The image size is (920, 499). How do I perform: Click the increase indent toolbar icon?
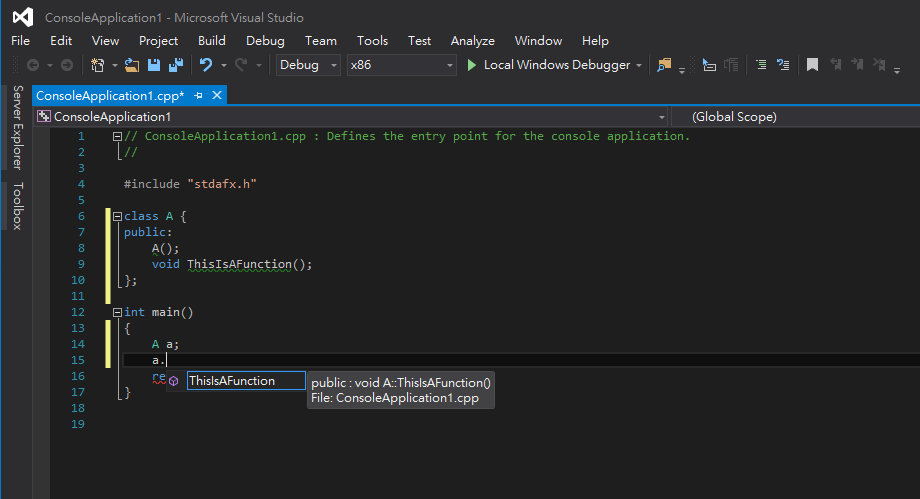point(731,65)
